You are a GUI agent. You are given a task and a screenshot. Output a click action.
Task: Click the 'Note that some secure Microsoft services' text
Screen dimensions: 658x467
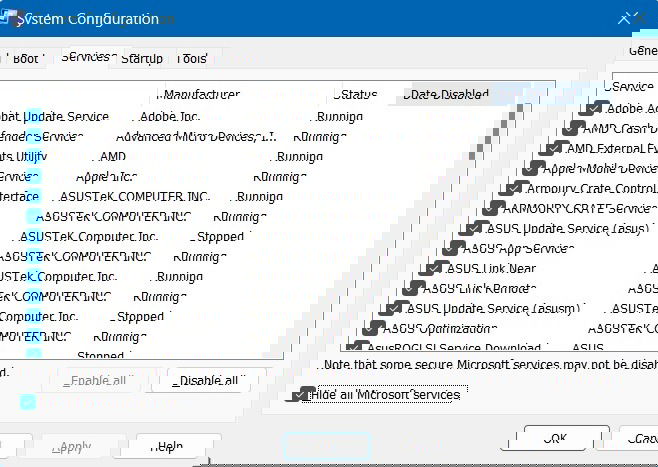pyautogui.click(x=489, y=364)
